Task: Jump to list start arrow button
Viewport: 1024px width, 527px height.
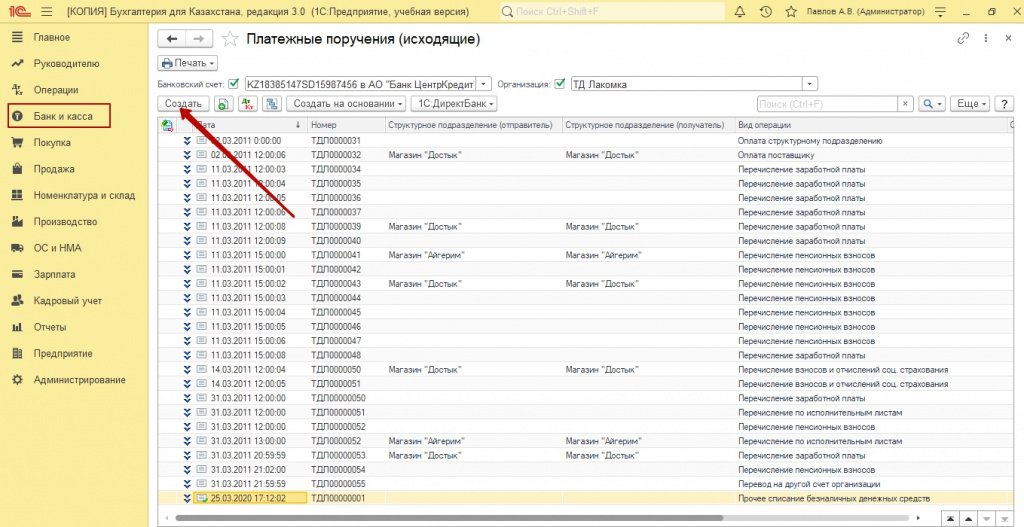Action: pos(951,519)
